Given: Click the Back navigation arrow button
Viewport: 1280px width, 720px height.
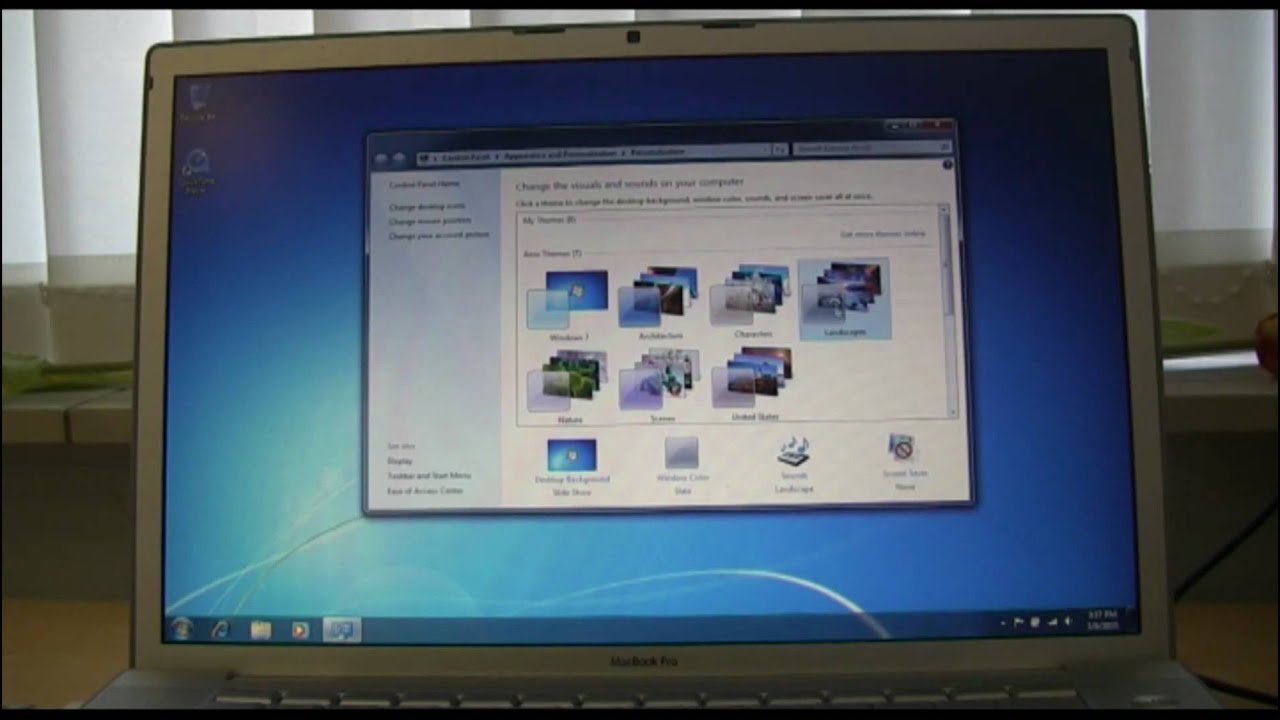Looking at the screenshot, I should point(381,158).
